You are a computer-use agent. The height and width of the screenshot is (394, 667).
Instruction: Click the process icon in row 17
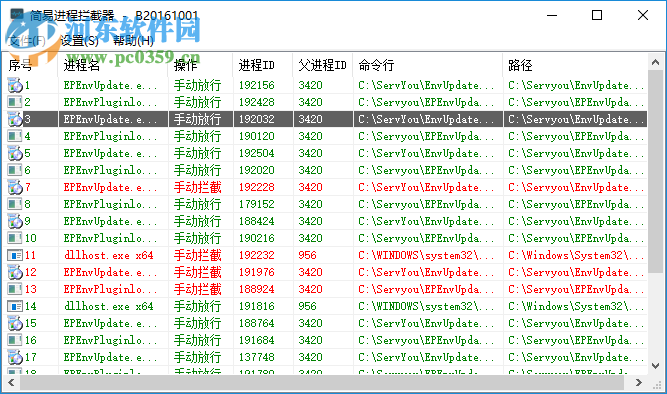tap(15, 357)
